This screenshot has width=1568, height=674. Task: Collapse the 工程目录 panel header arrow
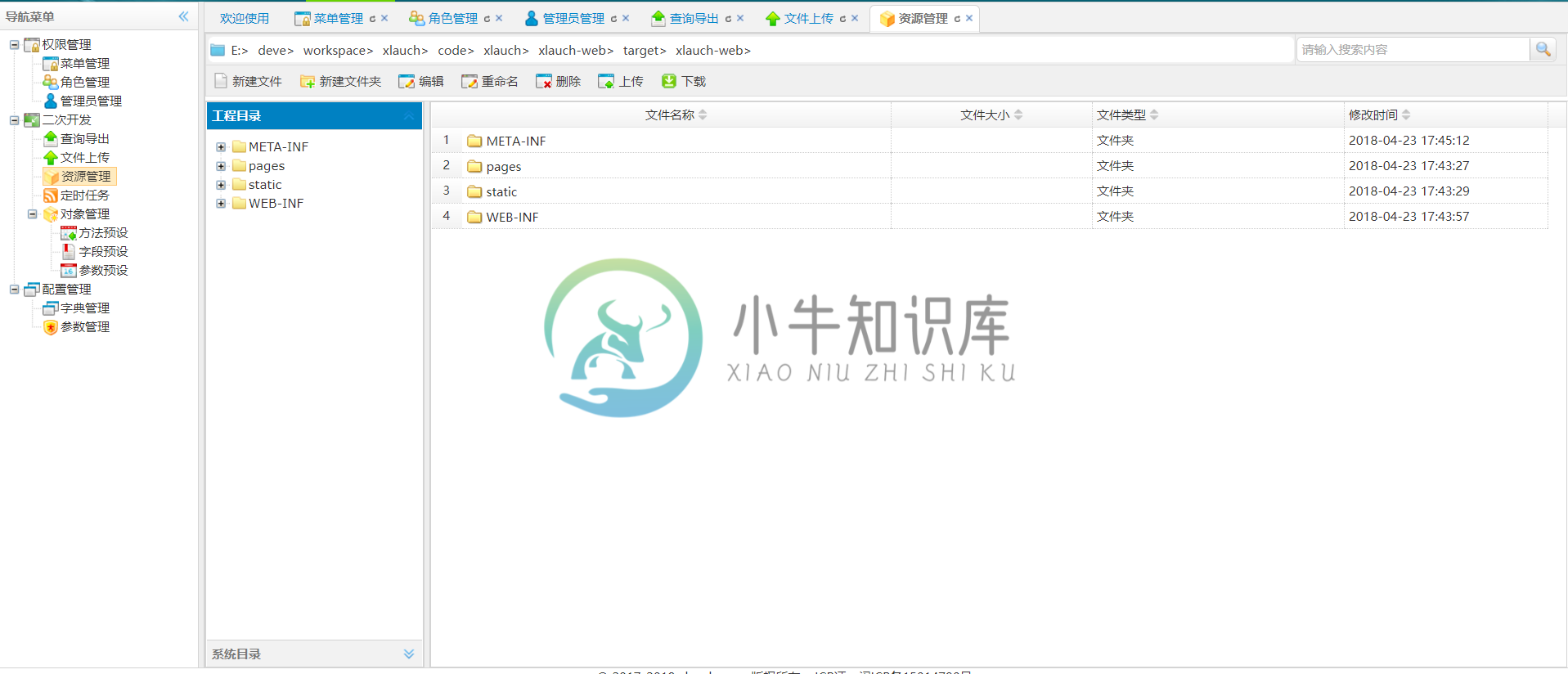click(x=409, y=116)
